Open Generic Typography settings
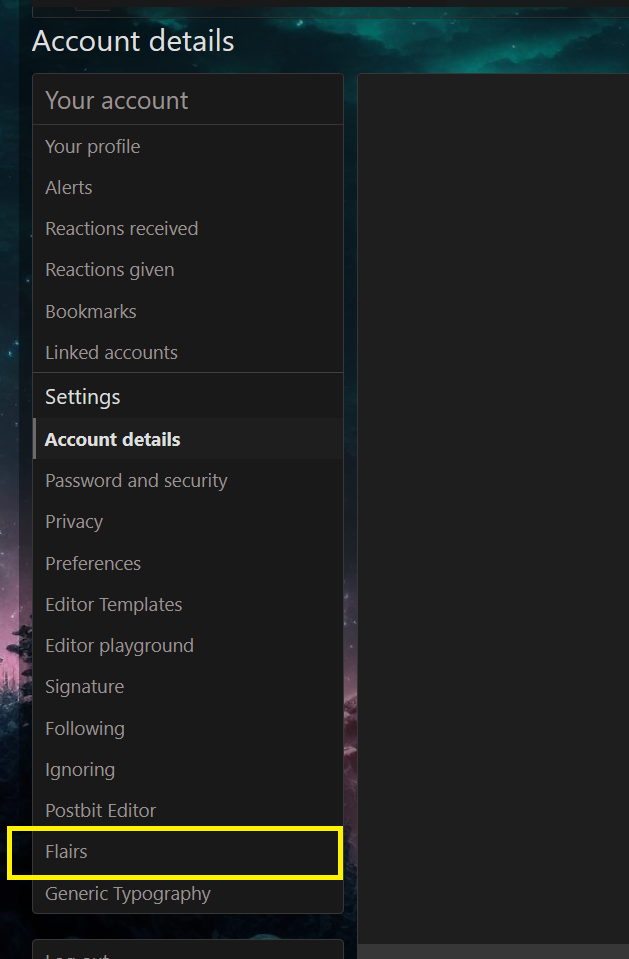This screenshot has height=959, width=629. point(188,894)
